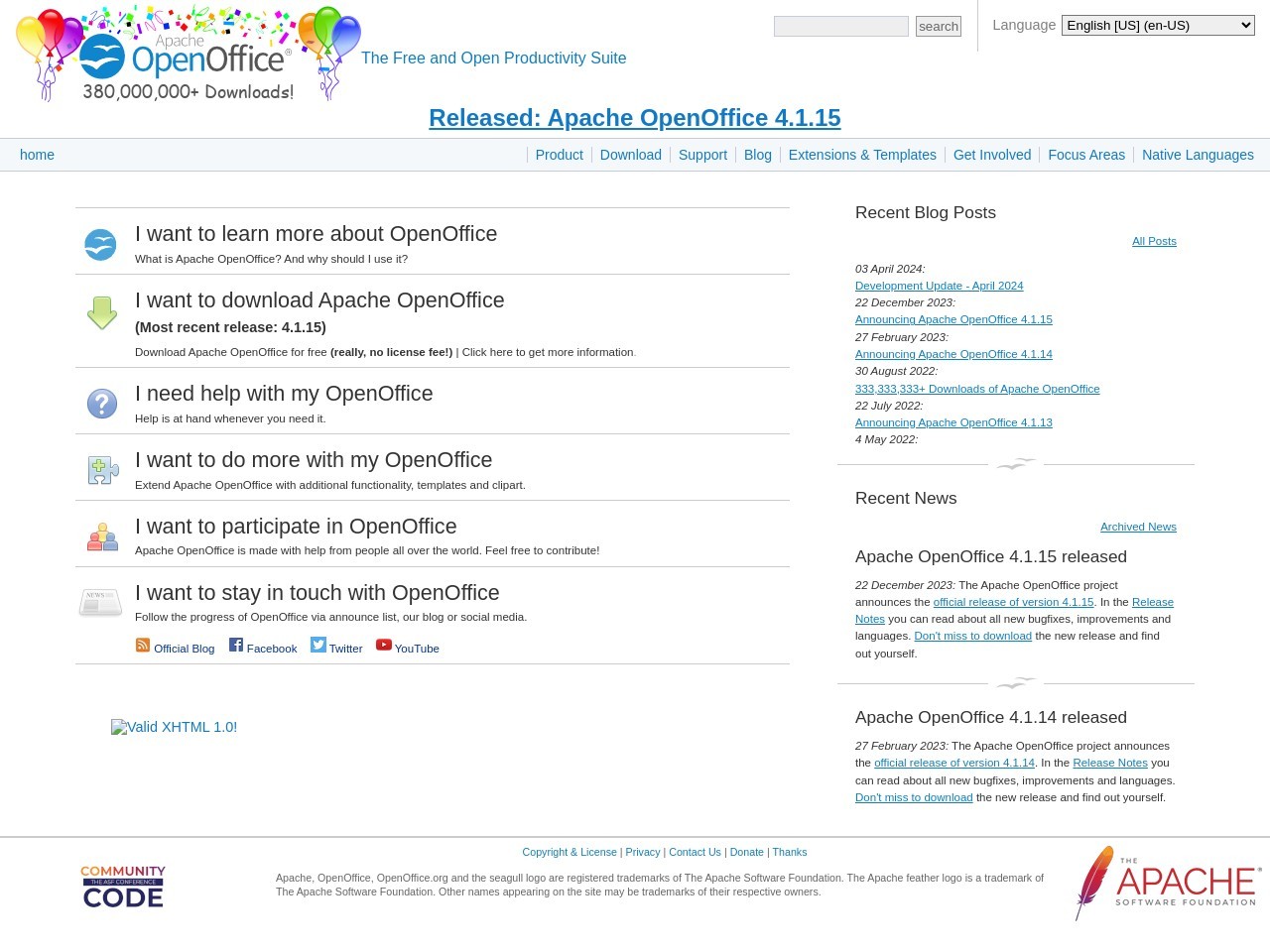Click the green download arrow icon
1270x952 pixels.
coord(102,312)
